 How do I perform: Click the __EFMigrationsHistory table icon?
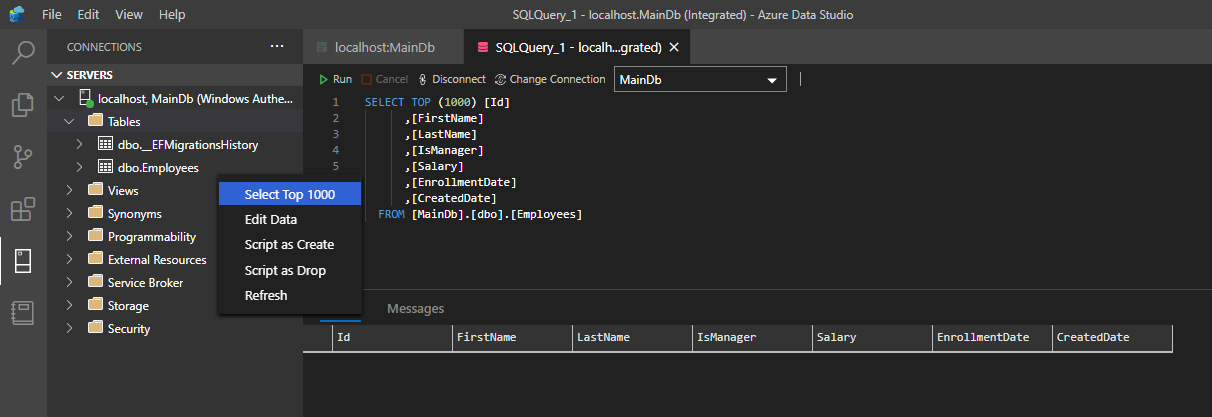[x=106, y=144]
